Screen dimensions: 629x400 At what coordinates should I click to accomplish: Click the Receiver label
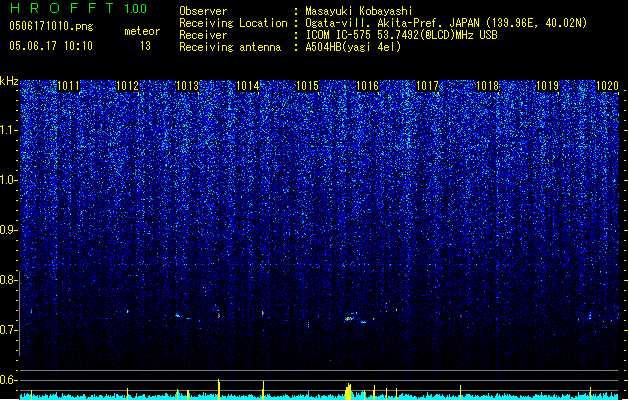click(x=203, y=35)
